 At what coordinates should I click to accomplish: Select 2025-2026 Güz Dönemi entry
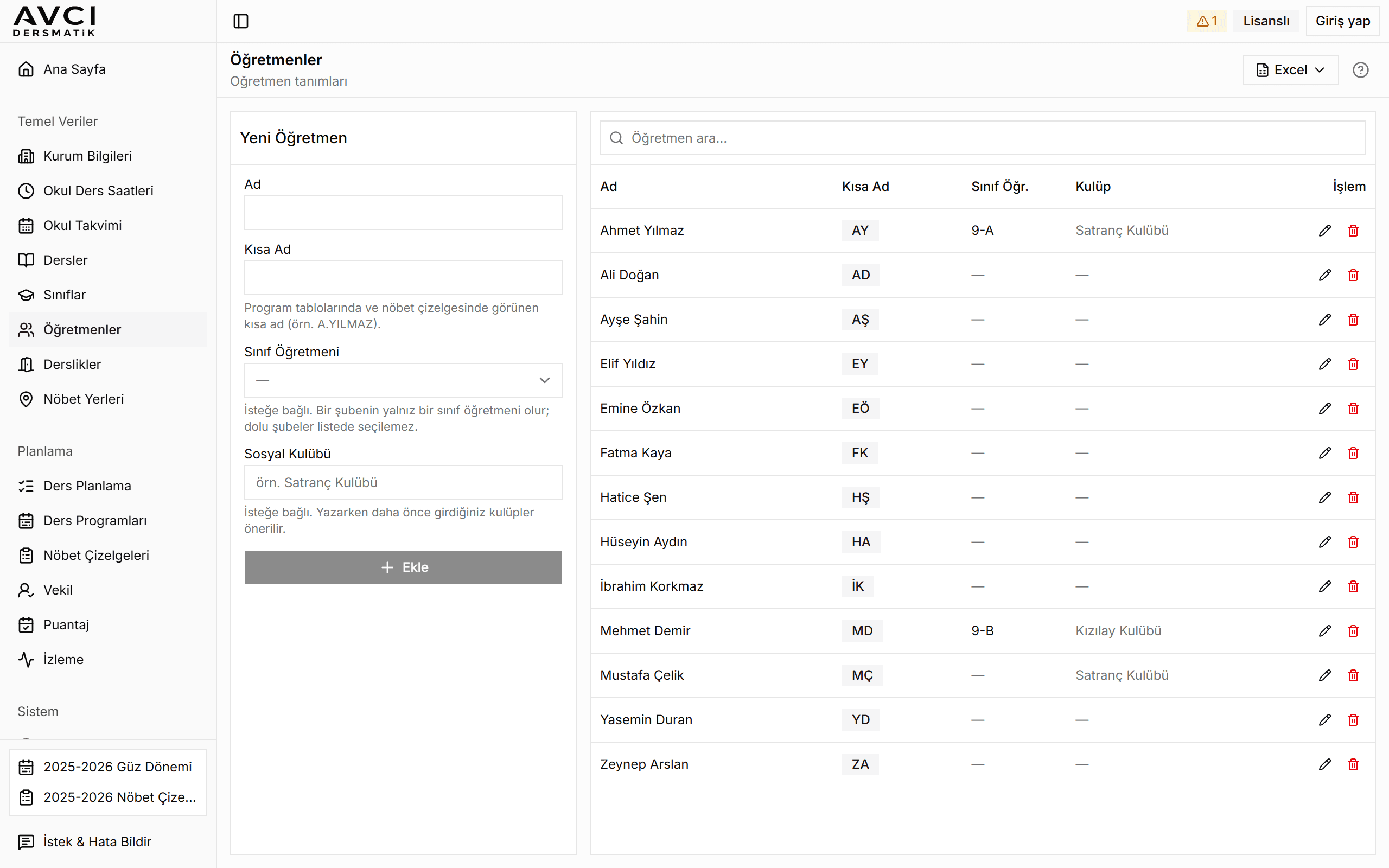click(x=108, y=767)
